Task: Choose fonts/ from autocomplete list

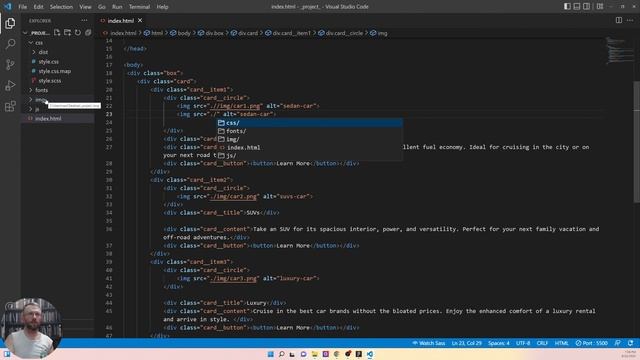Action: click(309, 131)
